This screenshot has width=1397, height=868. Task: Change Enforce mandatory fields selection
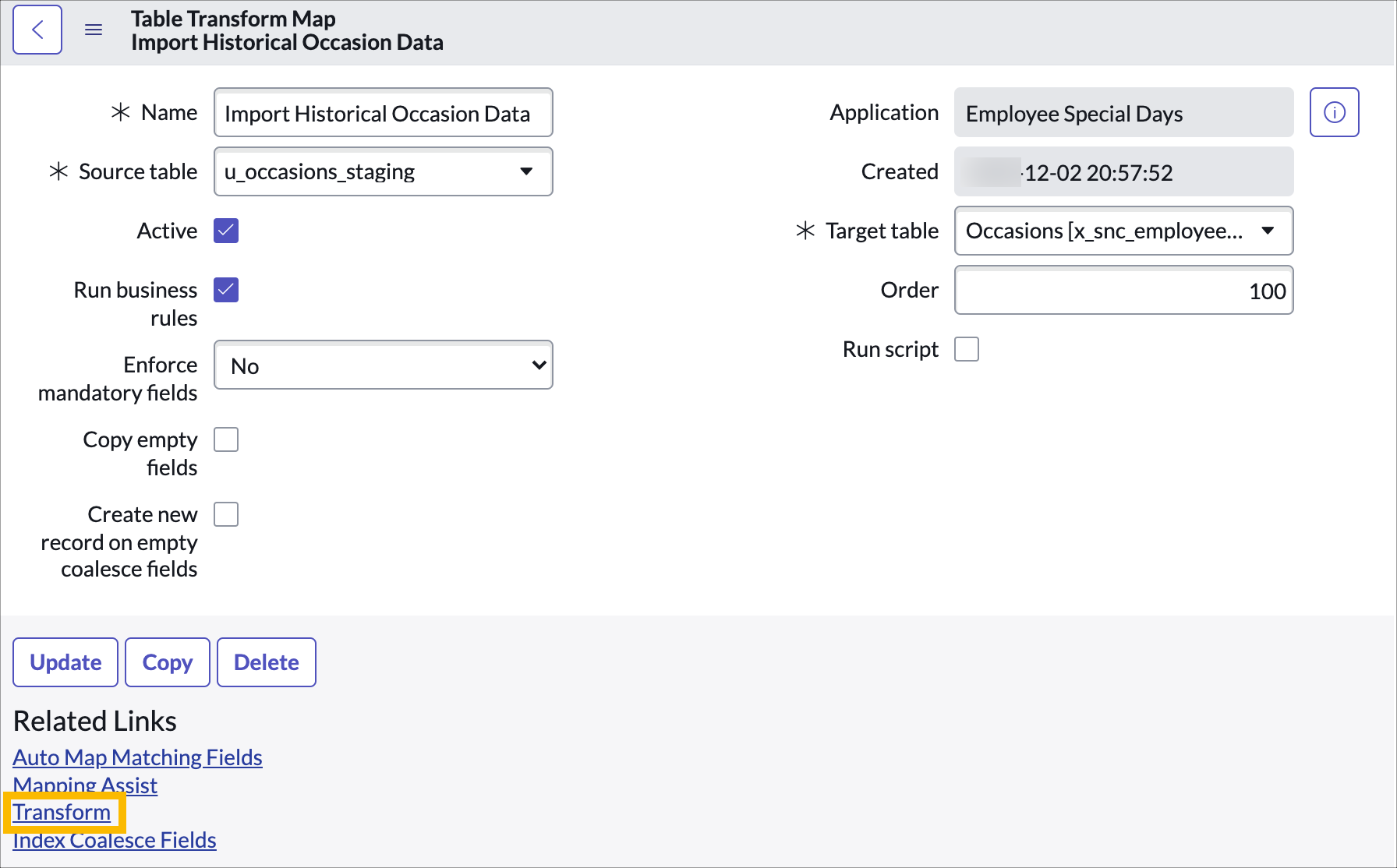click(x=384, y=365)
